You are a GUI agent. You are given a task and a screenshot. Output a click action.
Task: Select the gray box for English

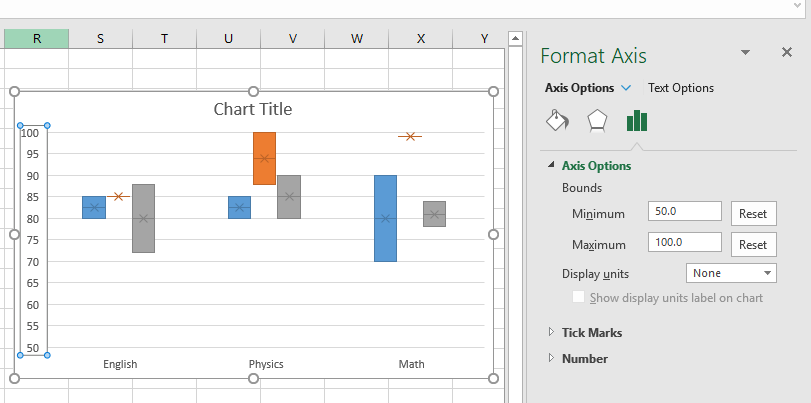click(143, 218)
